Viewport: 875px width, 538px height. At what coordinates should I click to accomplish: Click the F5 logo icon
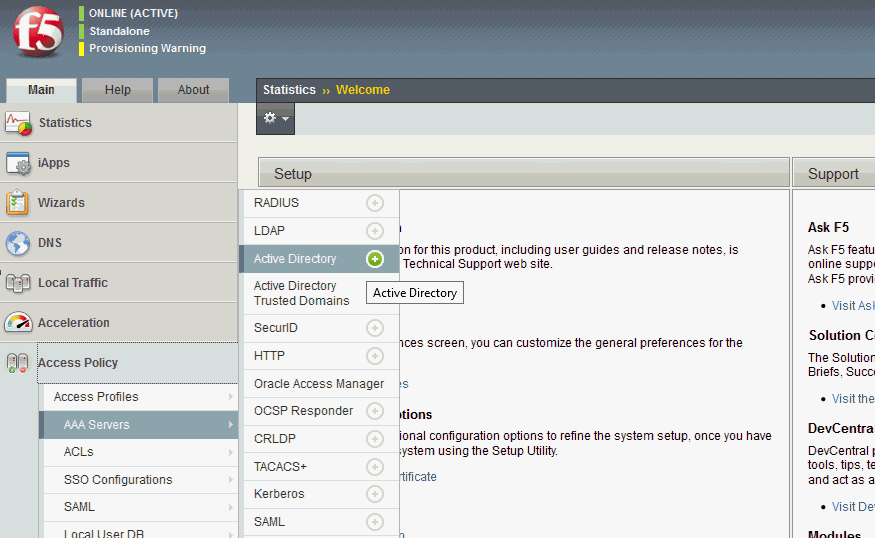[38, 31]
